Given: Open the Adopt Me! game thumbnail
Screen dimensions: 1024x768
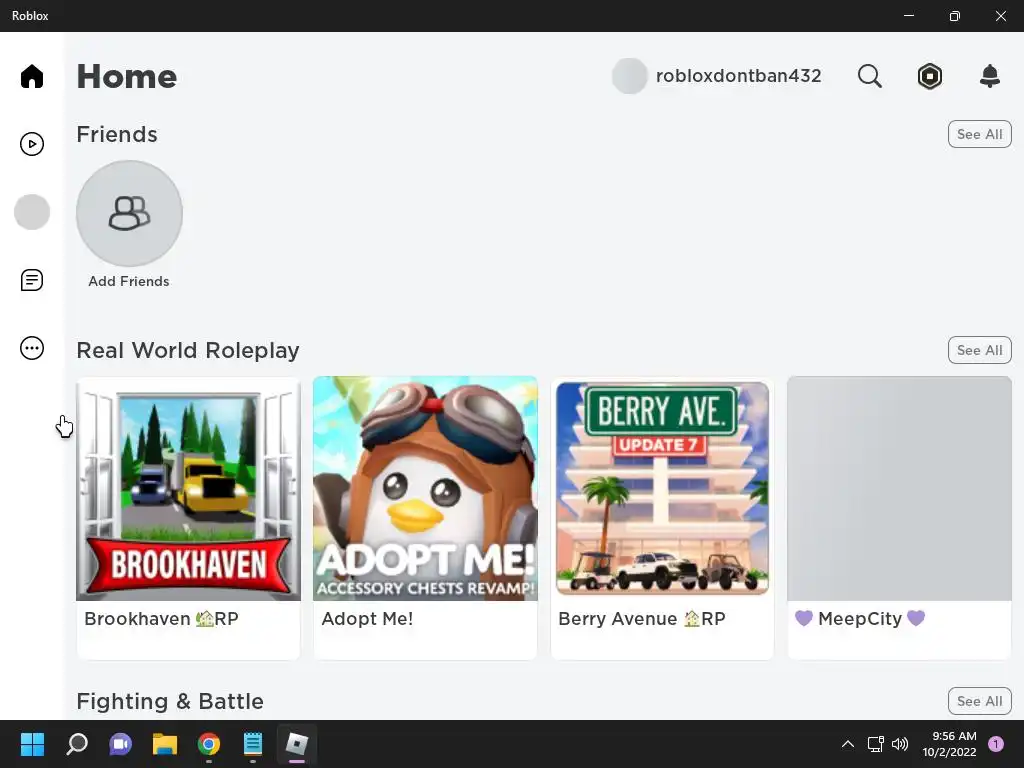Looking at the screenshot, I should [x=425, y=488].
